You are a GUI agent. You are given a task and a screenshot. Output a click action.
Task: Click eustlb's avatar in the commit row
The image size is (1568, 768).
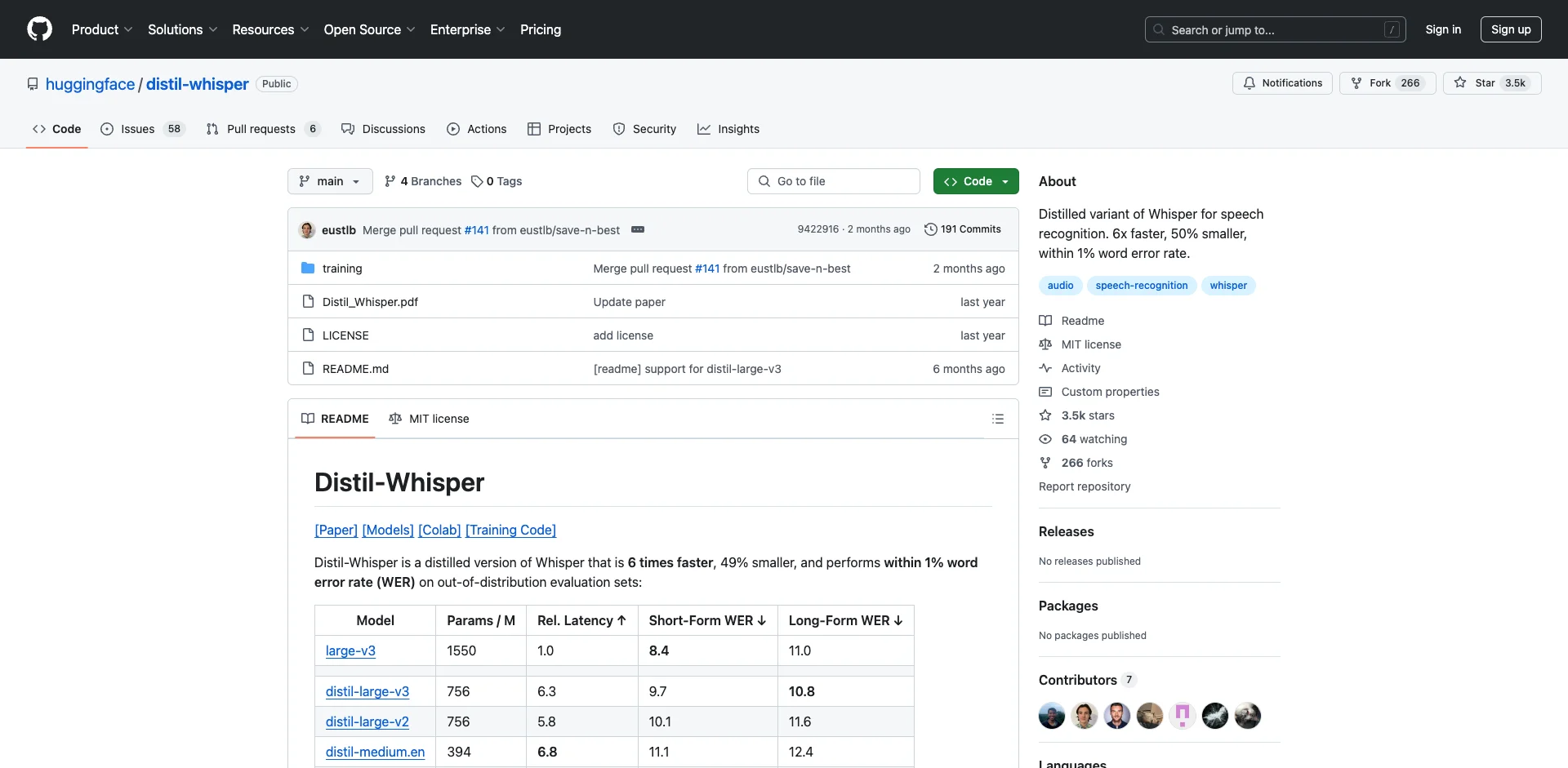click(x=307, y=229)
